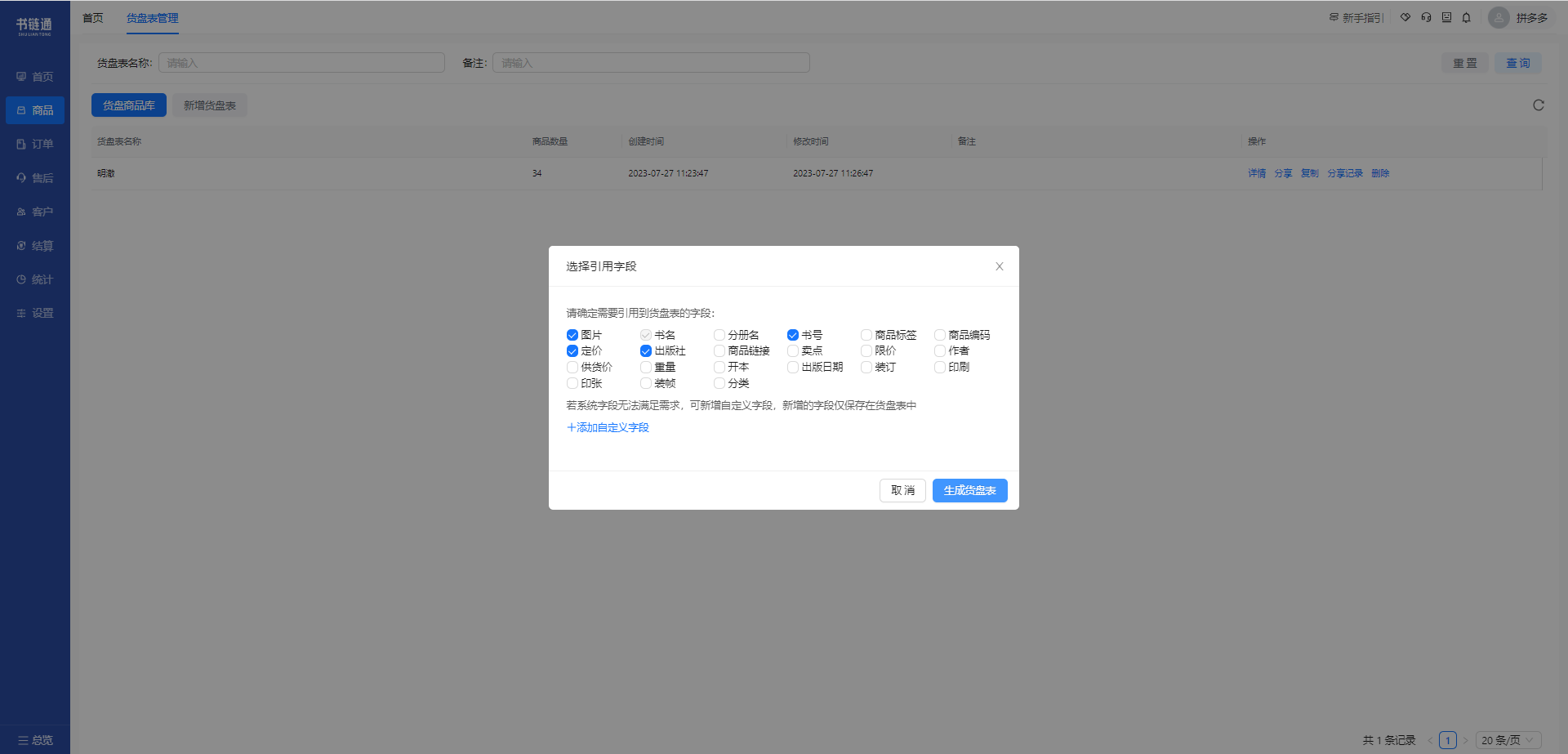Image resolution: width=1568 pixels, height=754 pixels.
Task: Switch to the 首页 top tab
Action: coord(93,18)
